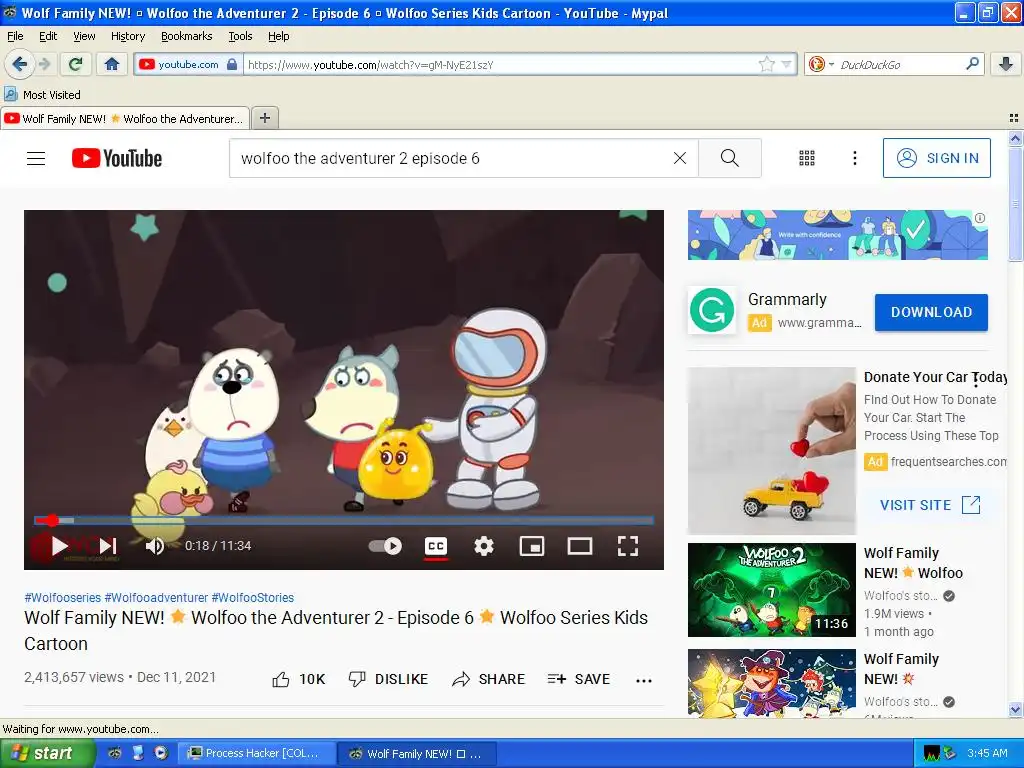This screenshot has width=1024, height=768.
Task: Go back using the browser back arrow
Action: tap(20, 64)
